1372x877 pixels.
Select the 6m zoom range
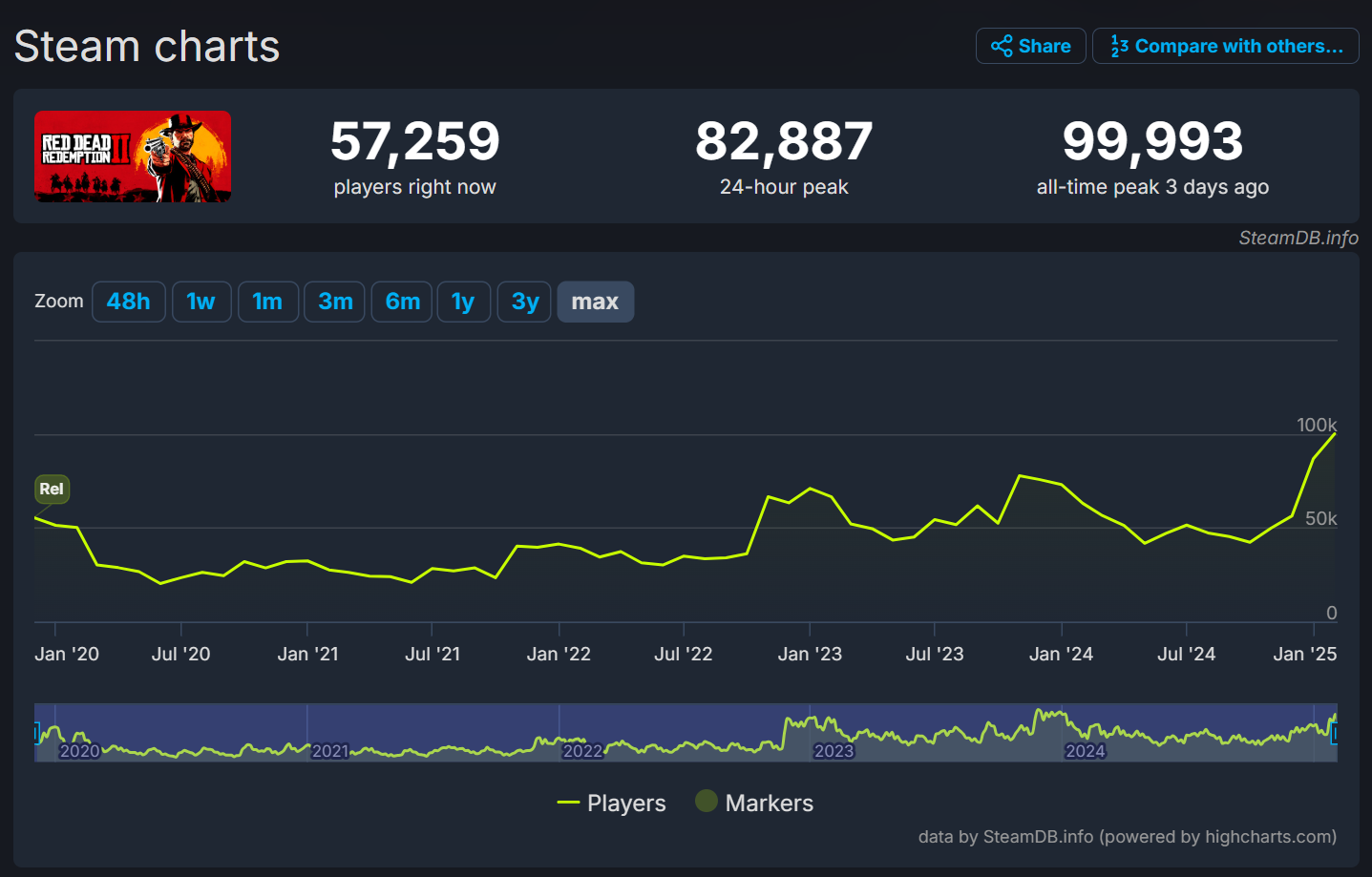point(401,301)
